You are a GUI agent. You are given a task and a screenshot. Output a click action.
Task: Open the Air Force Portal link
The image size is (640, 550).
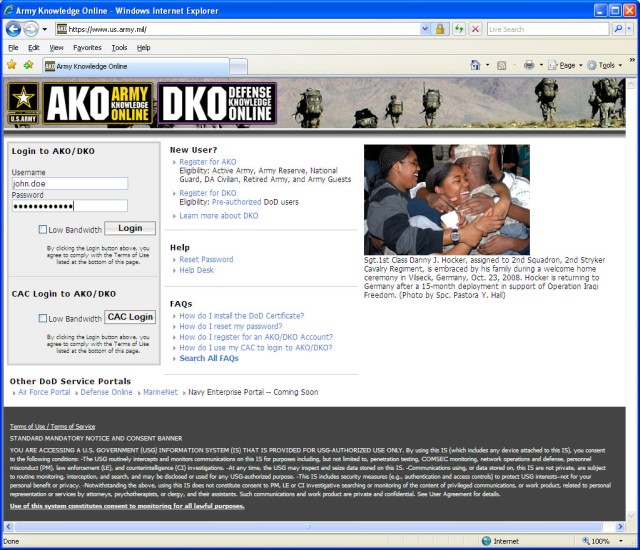tap(44, 392)
